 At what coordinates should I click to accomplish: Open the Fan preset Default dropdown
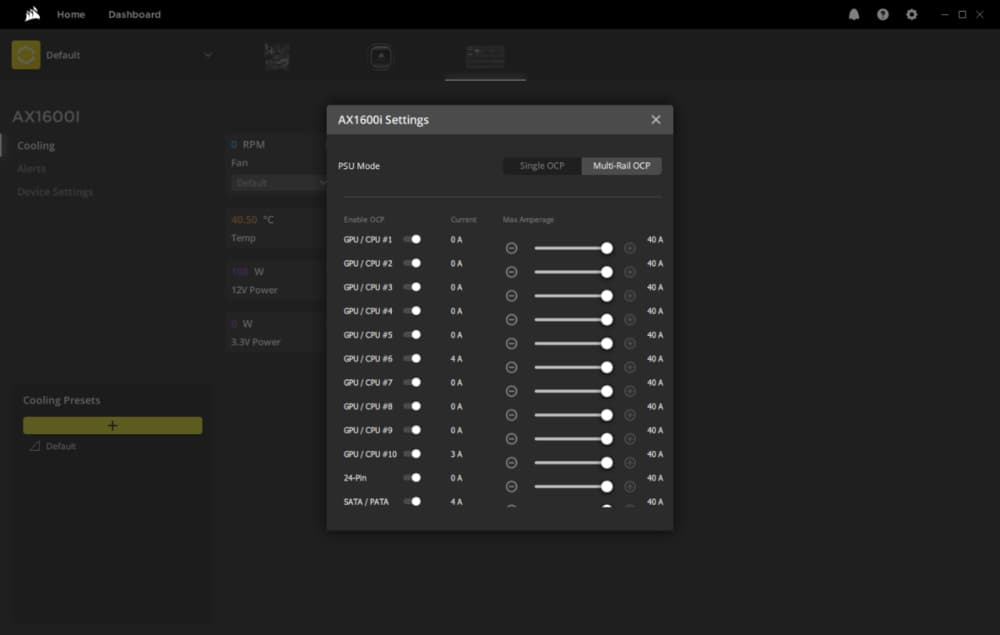tap(279, 183)
